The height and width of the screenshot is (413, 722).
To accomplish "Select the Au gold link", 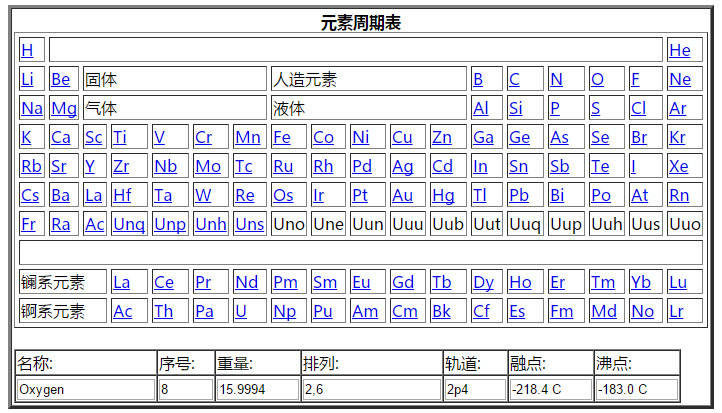I will click(402, 195).
